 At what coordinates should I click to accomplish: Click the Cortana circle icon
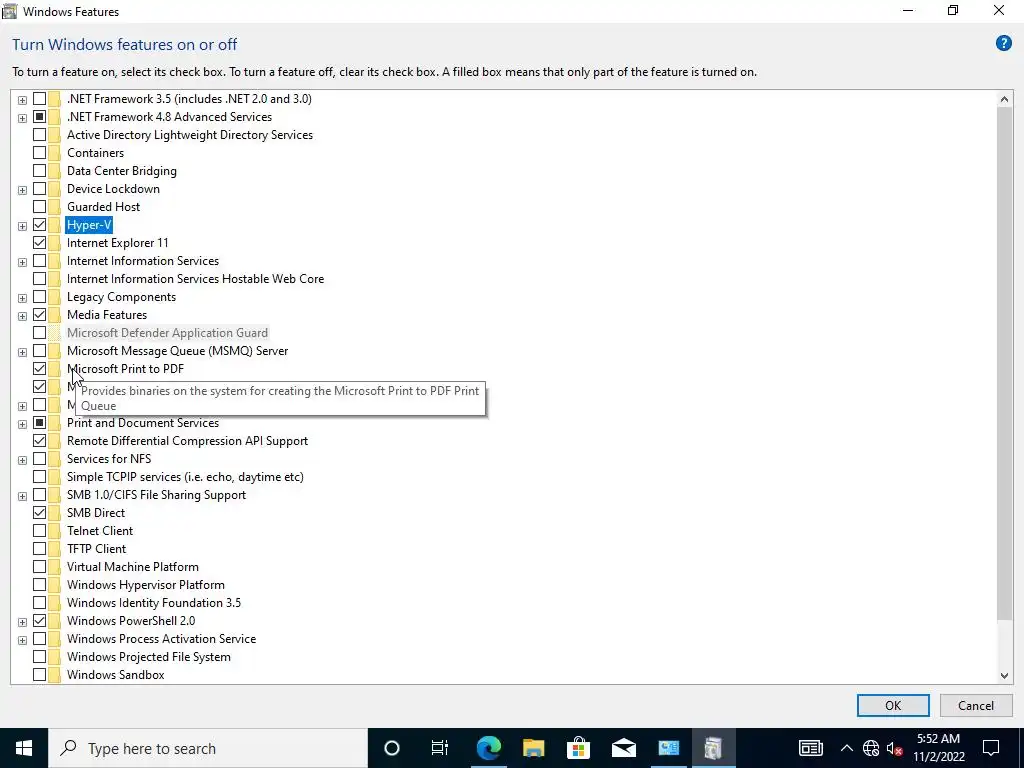pyautogui.click(x=391, y=748)
